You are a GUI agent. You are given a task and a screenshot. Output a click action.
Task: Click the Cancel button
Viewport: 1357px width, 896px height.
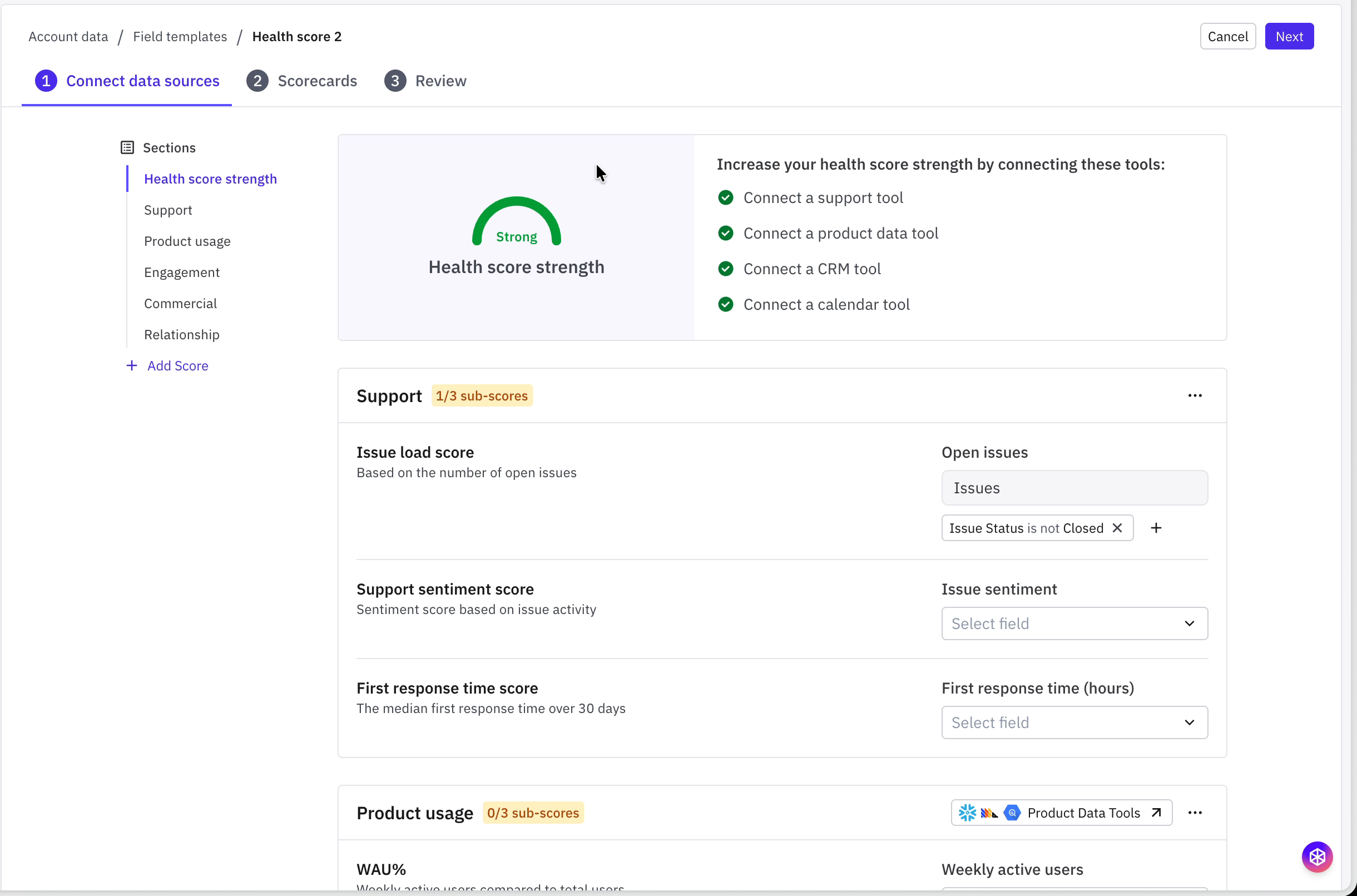coord(1227,37)
